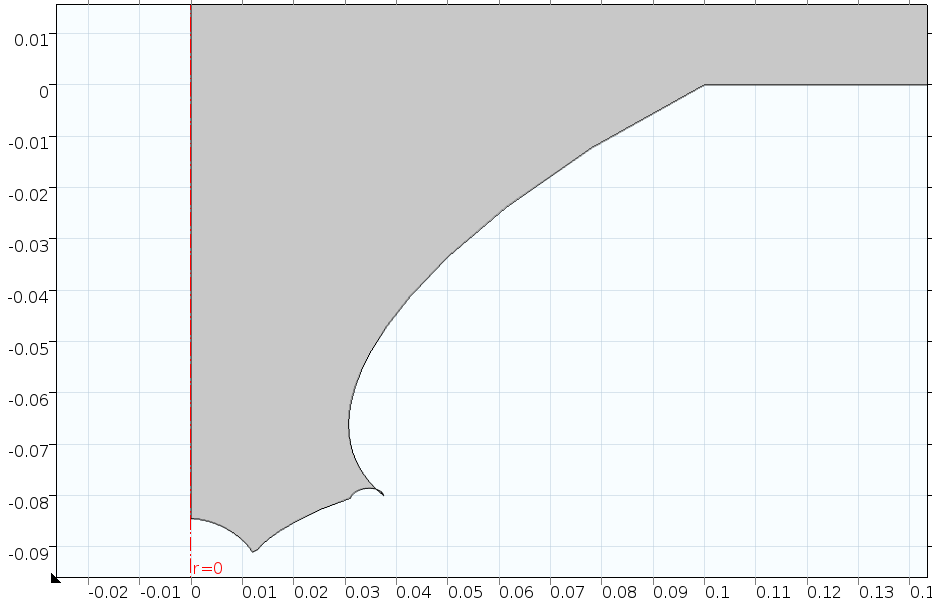Click the 0.02 tick label on horizontal axis
Image resolution: width=932 pixels, height=600 pixels.
tap(311, 592)
